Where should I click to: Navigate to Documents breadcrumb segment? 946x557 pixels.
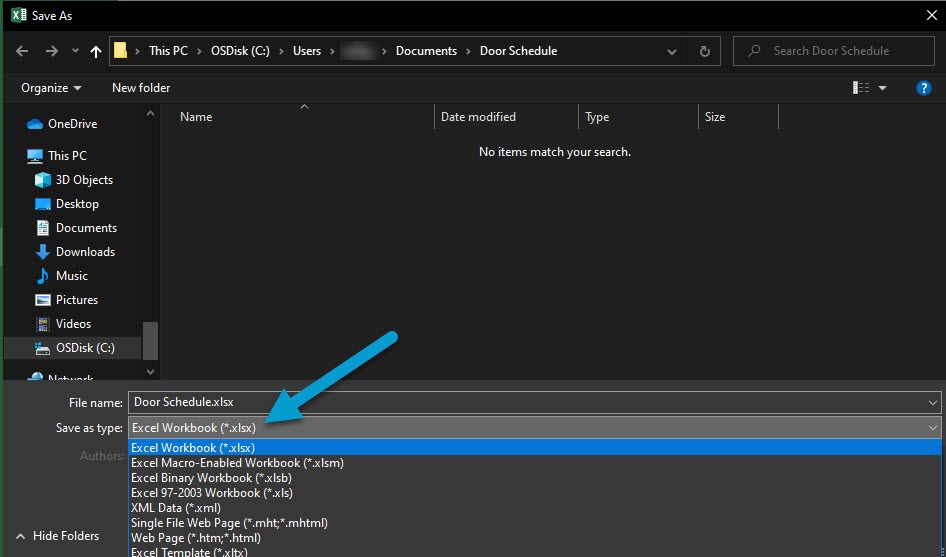point(426,51)
